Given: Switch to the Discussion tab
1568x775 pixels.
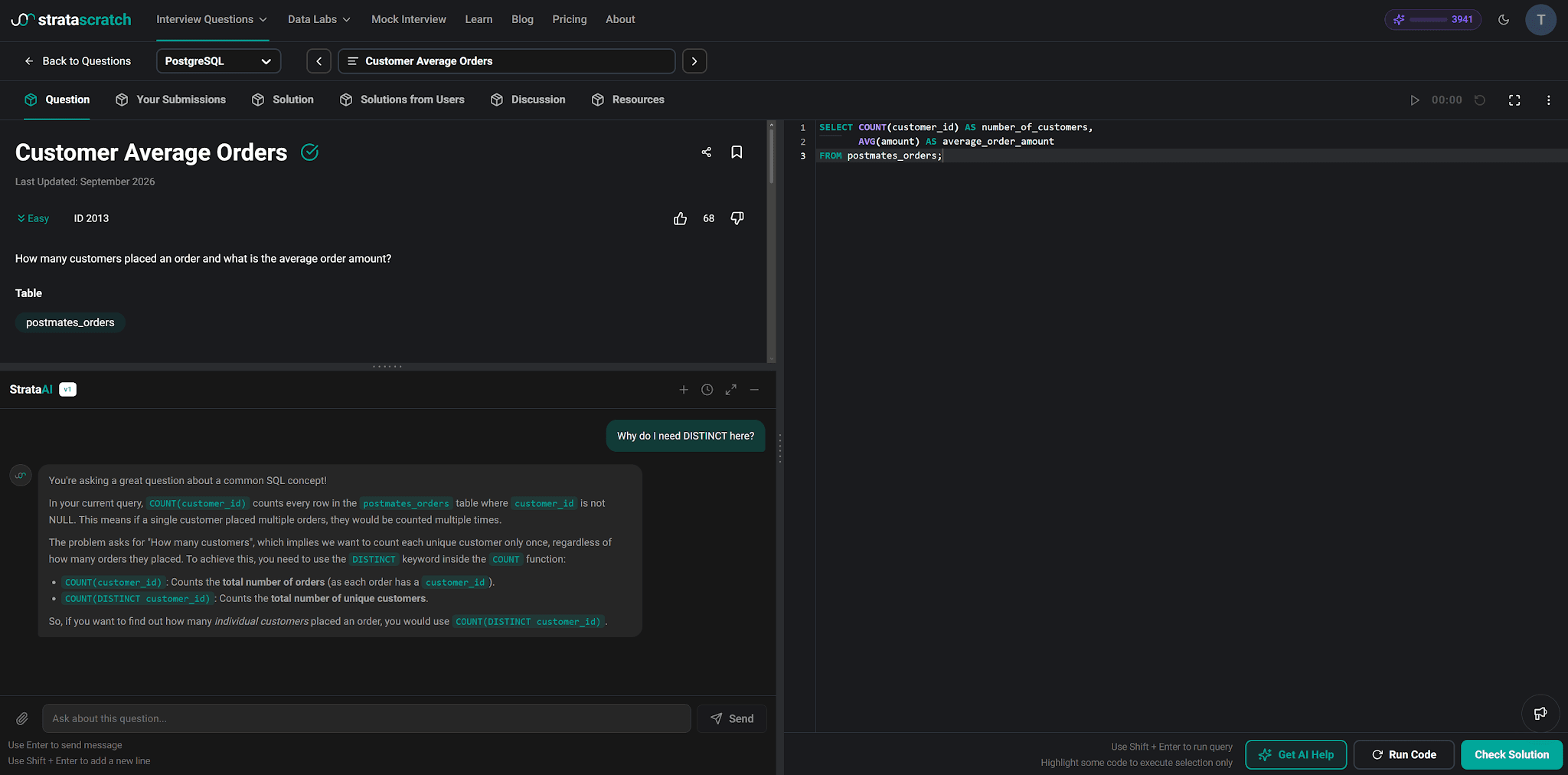Looking at the screenshot, I should pos(528,100).
